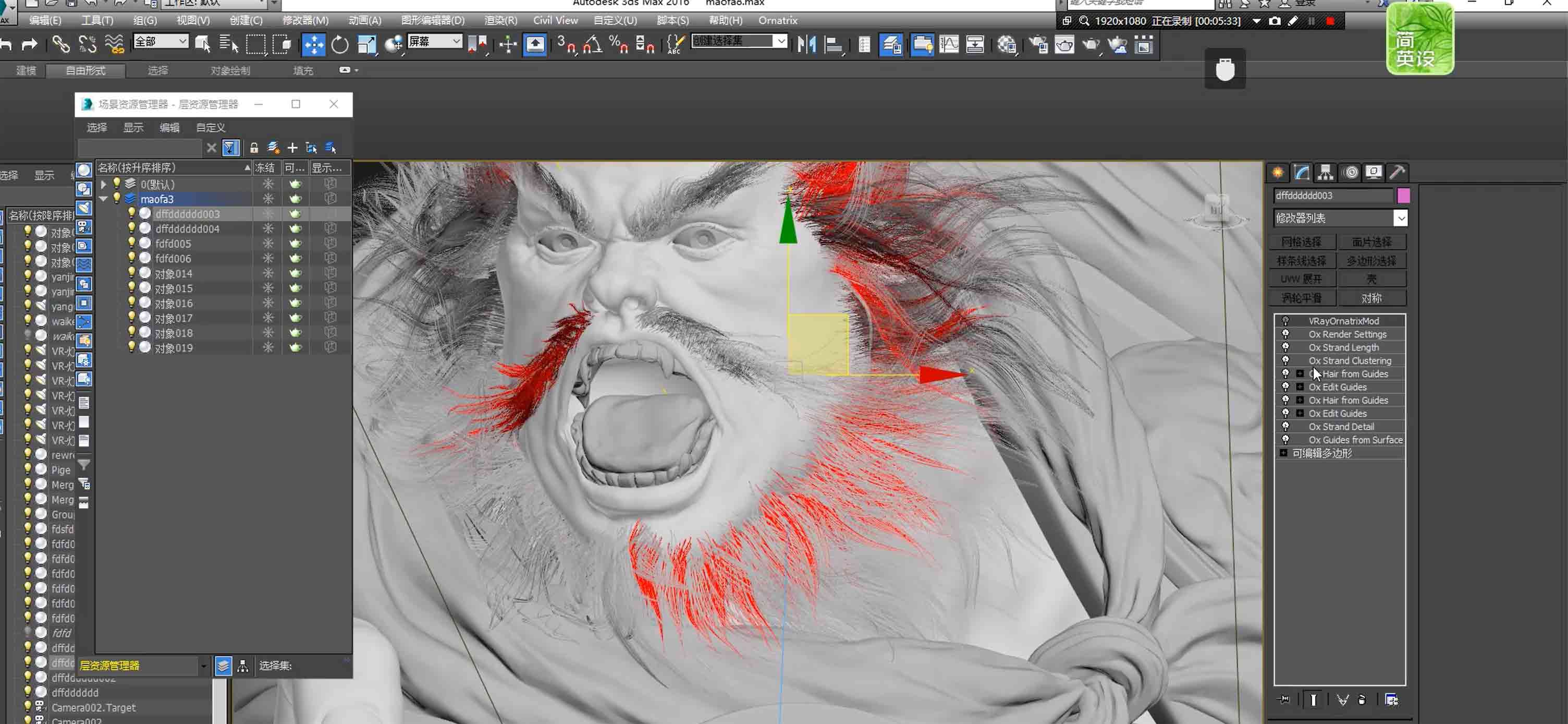Viewport: 1568px width, 724px height.
Task: Toggle renderable teapot for 对象019 row
Action: tap(295, 347)
